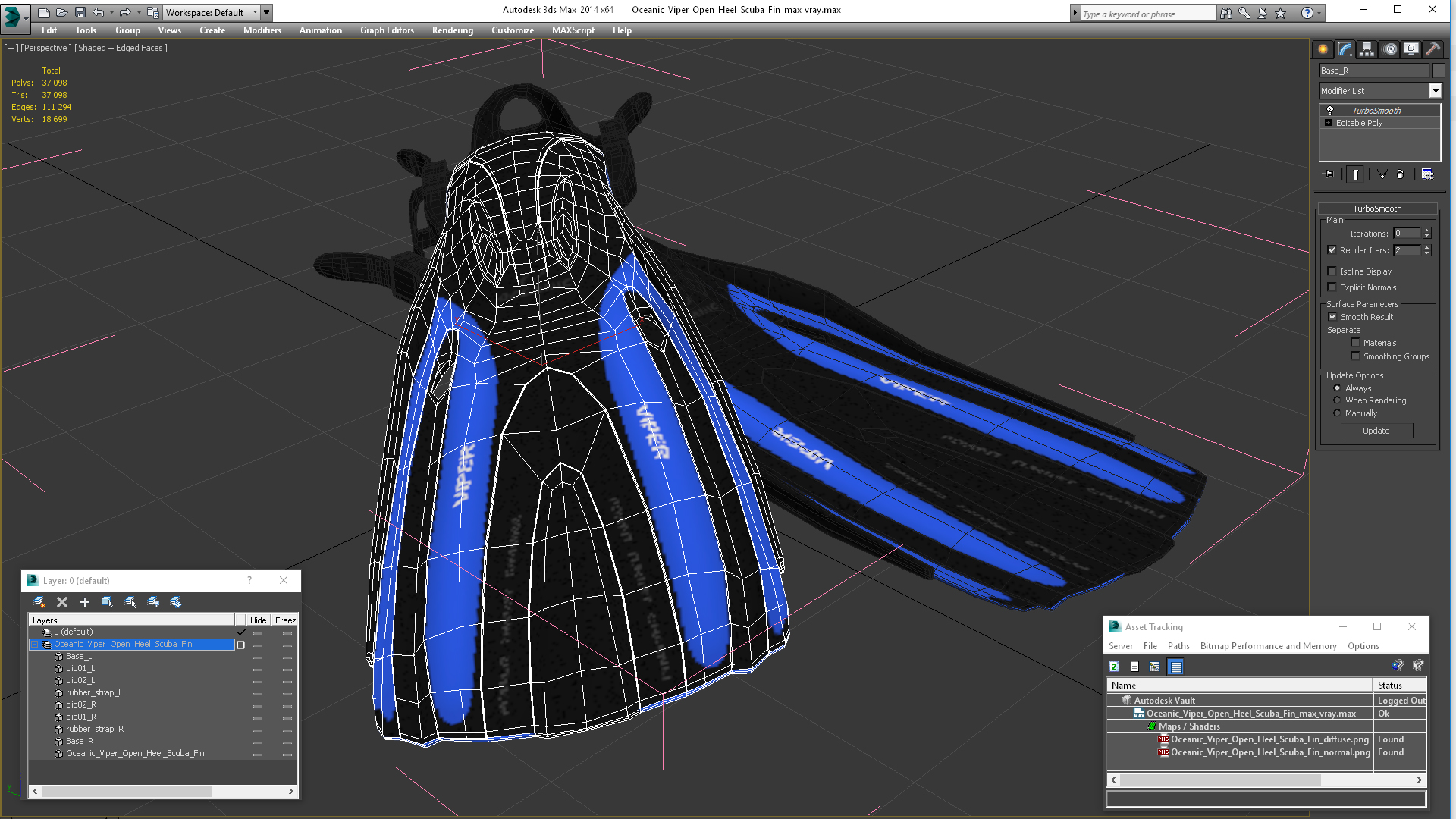Click the Save file icon in title bar

[80, 12]
